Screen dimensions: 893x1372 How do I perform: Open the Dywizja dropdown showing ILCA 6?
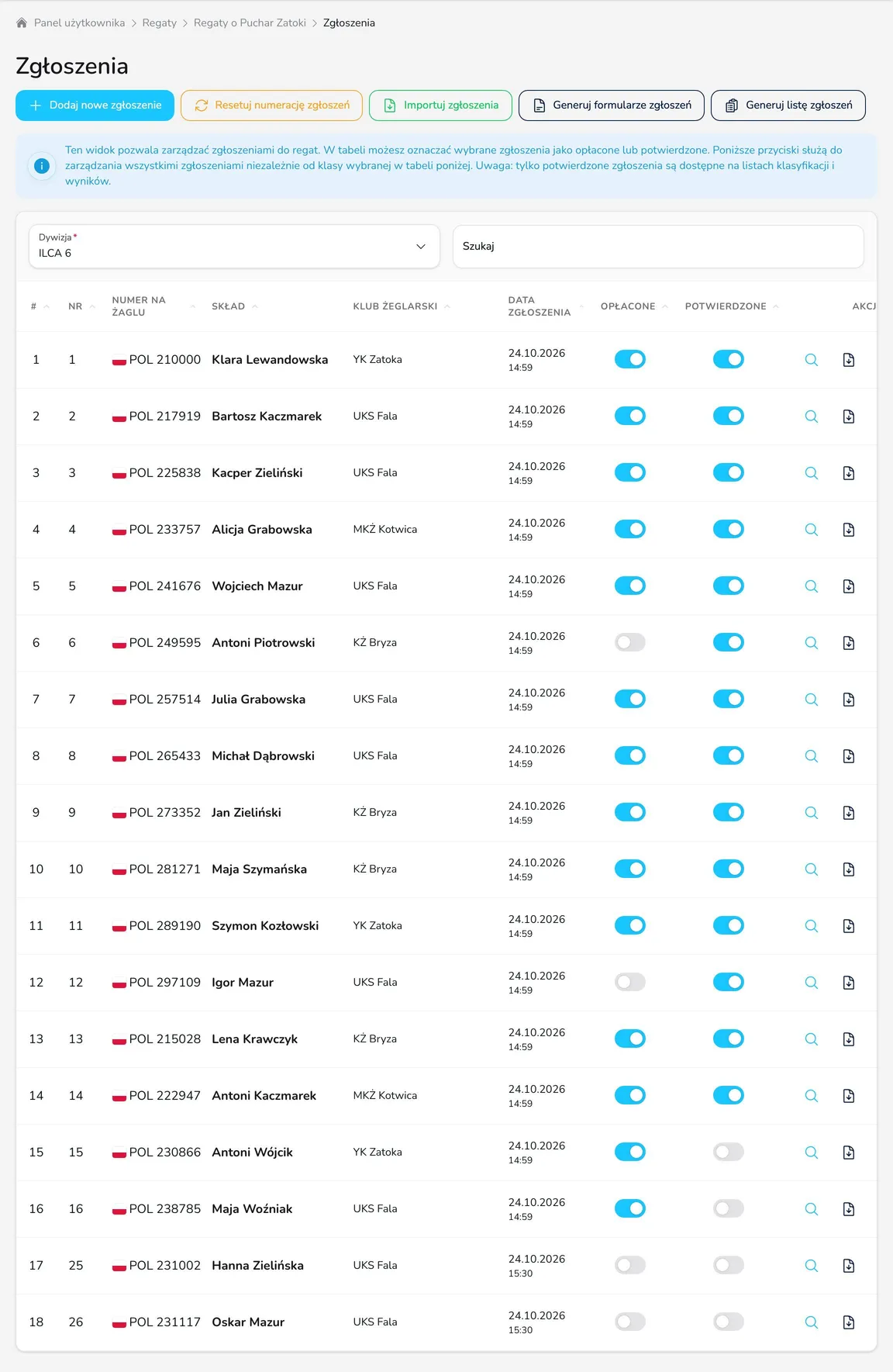pyautogui.click(x=234, y=247)
